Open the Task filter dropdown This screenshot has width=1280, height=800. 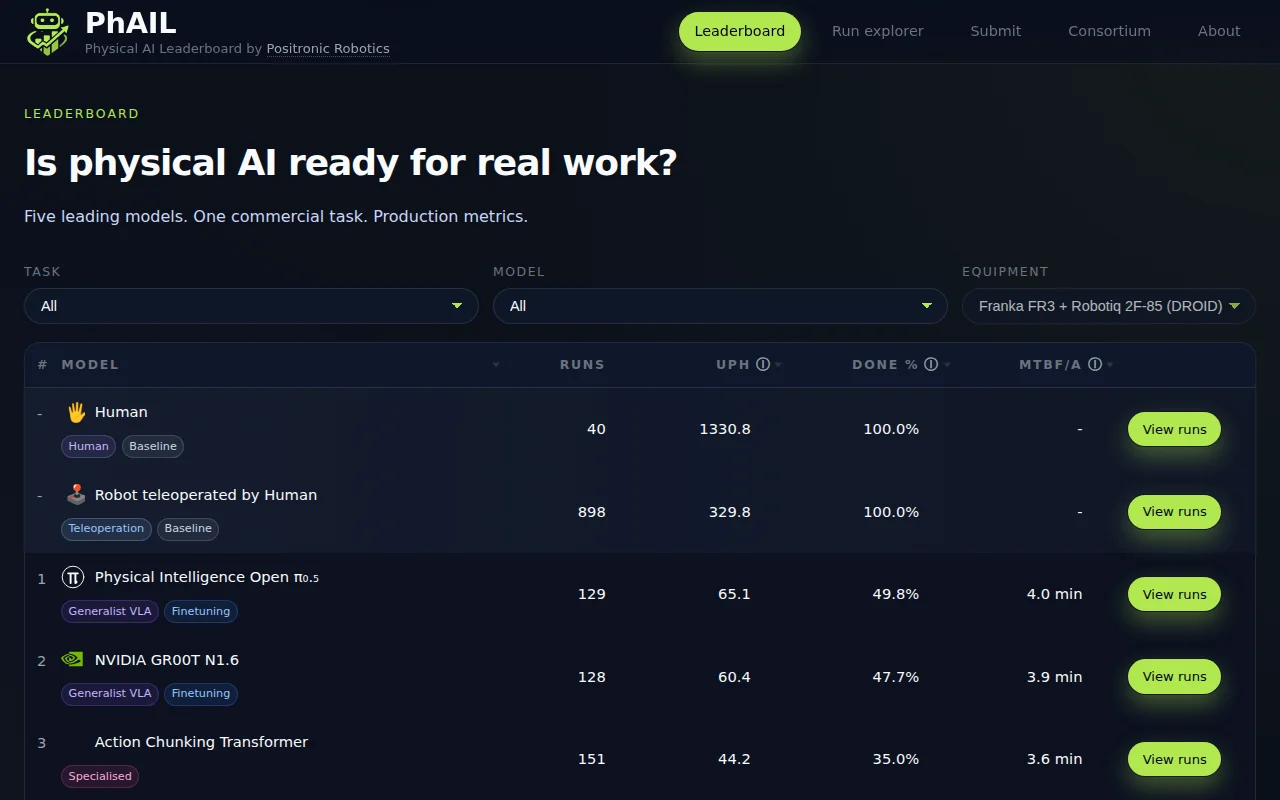(x=251, y=306)
